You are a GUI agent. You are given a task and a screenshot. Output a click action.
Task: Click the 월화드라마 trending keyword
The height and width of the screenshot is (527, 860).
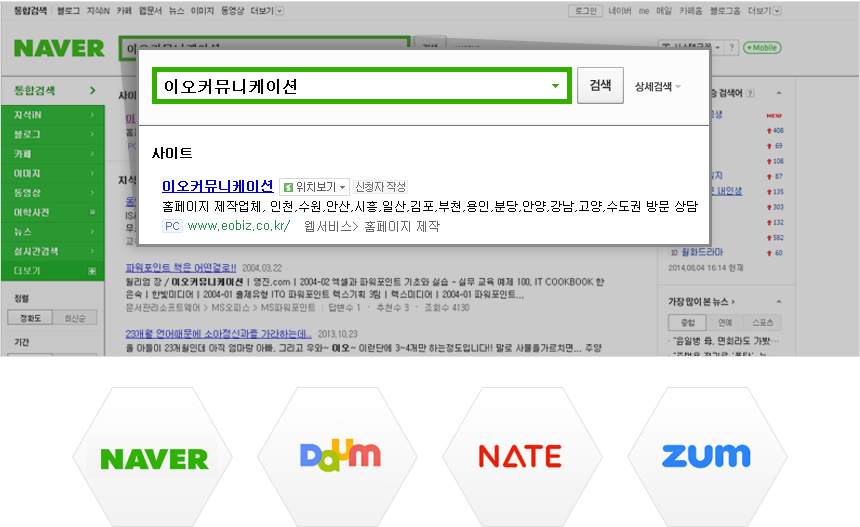[702, 252]
